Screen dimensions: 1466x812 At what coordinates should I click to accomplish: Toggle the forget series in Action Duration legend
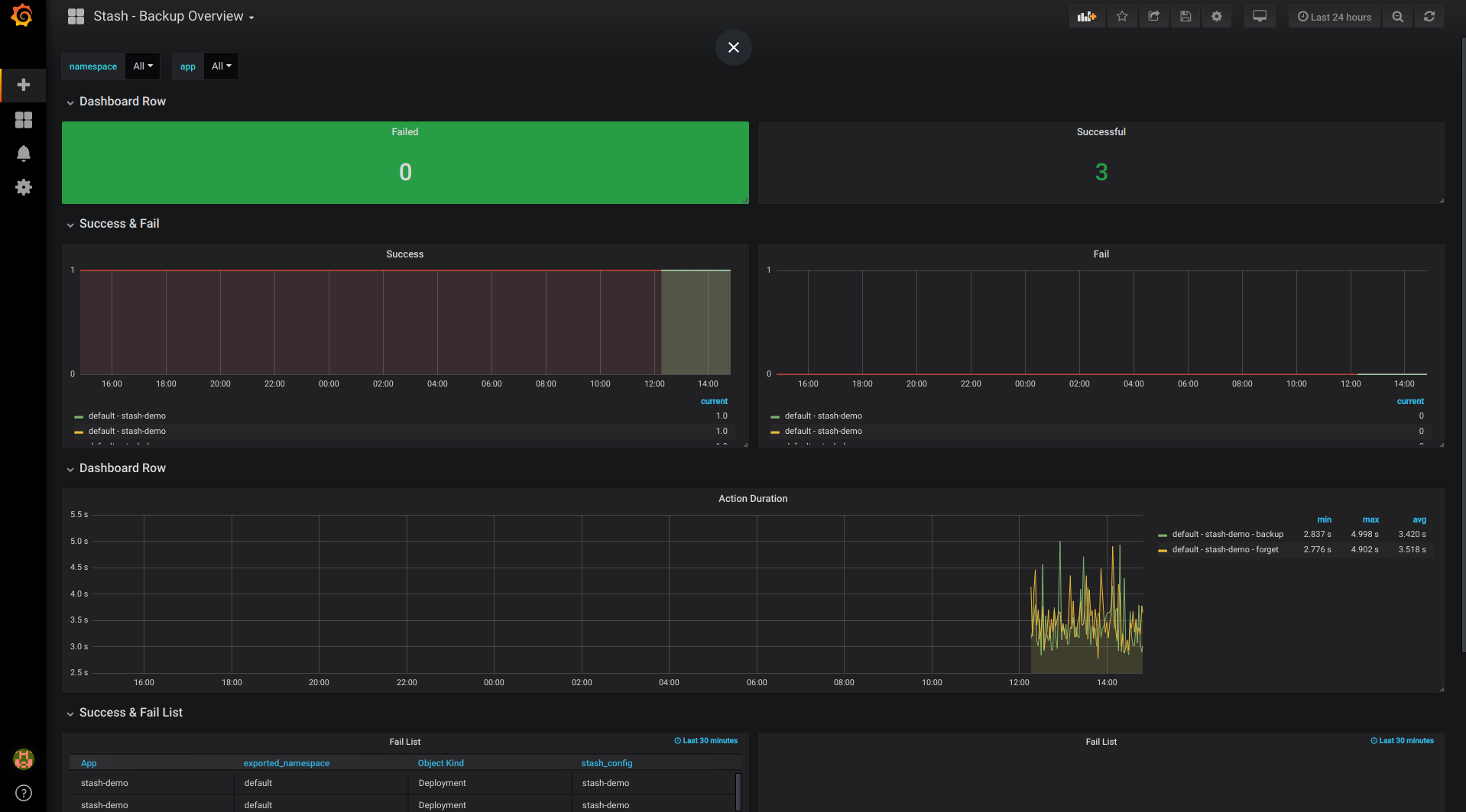(1225, 549)
